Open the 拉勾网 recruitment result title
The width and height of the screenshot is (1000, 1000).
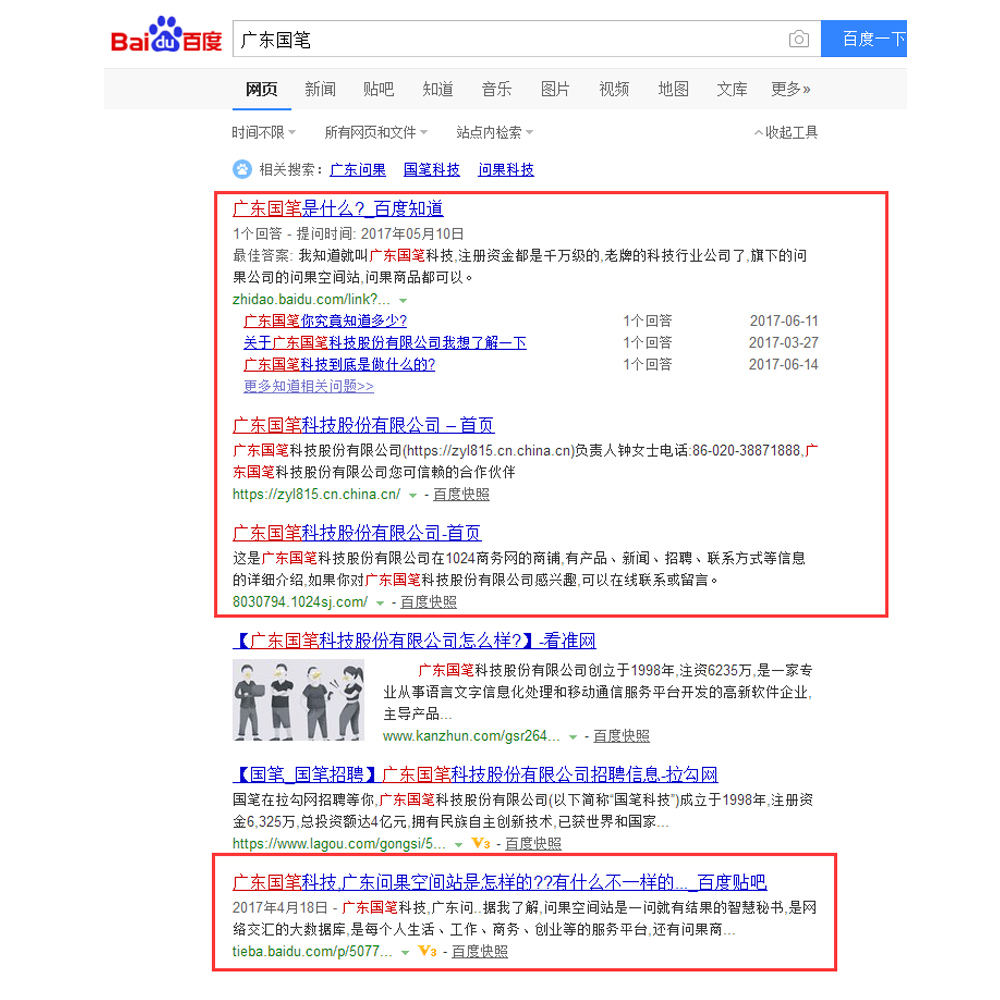pos(475,775)
